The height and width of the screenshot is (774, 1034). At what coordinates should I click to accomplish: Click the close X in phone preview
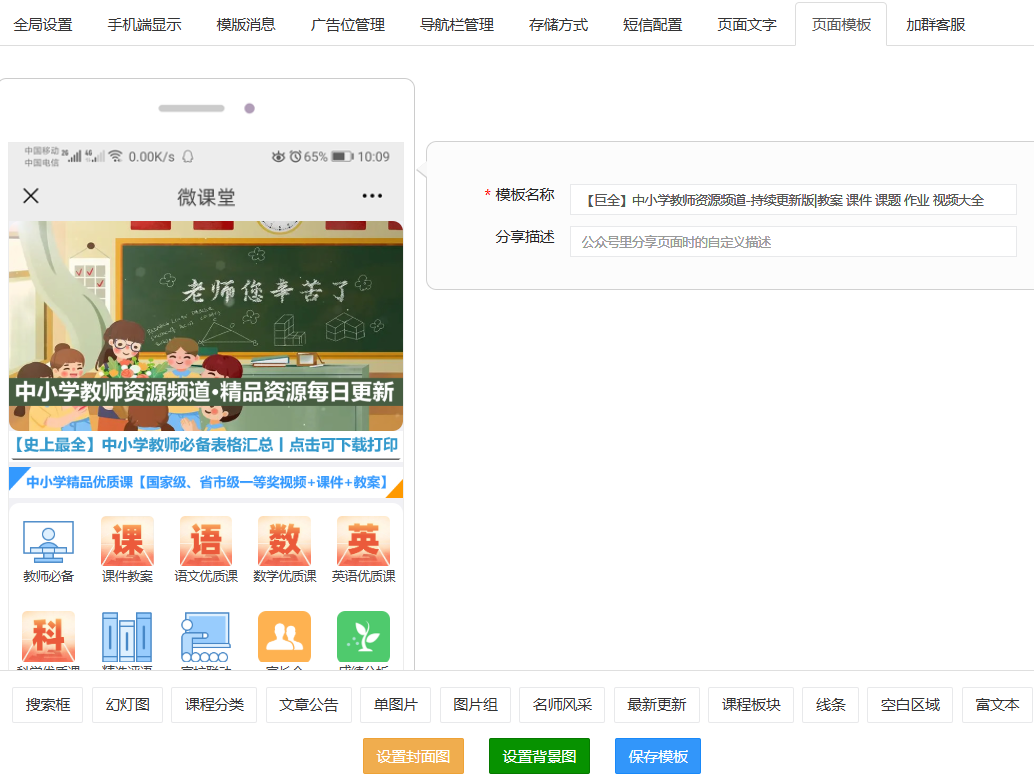[31, 196]
